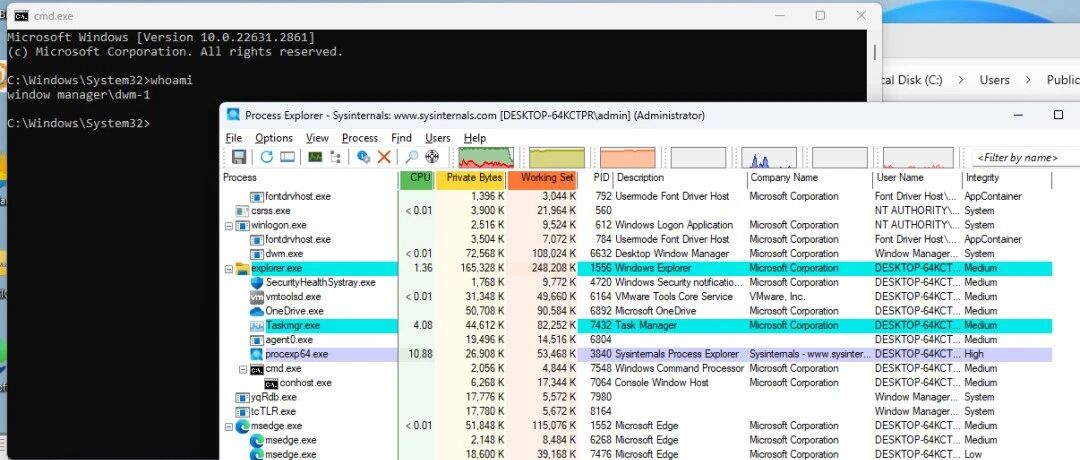This screenshot has width=1080, height=460.
Task: Click the Process column header
Action: coord(309,178)
